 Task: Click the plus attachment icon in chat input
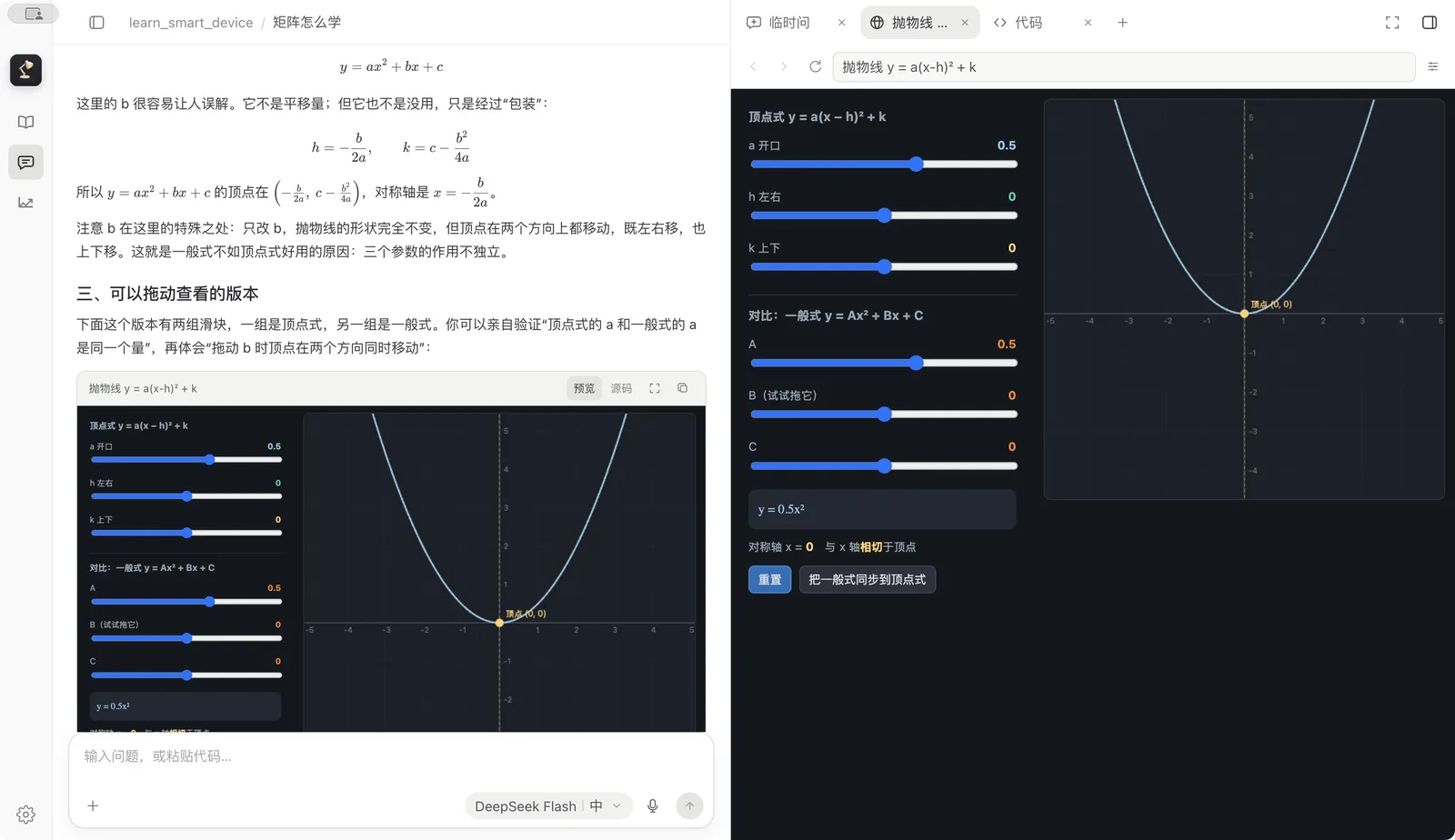tap(93, 805)
